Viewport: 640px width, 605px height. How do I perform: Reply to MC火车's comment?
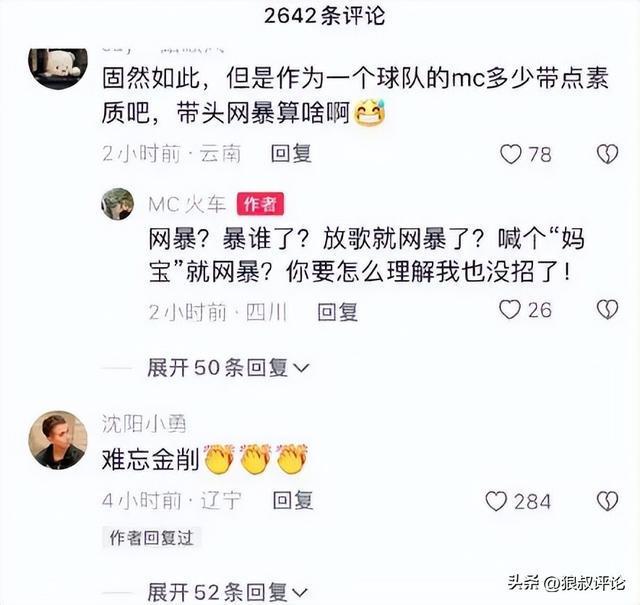point(338,312)
